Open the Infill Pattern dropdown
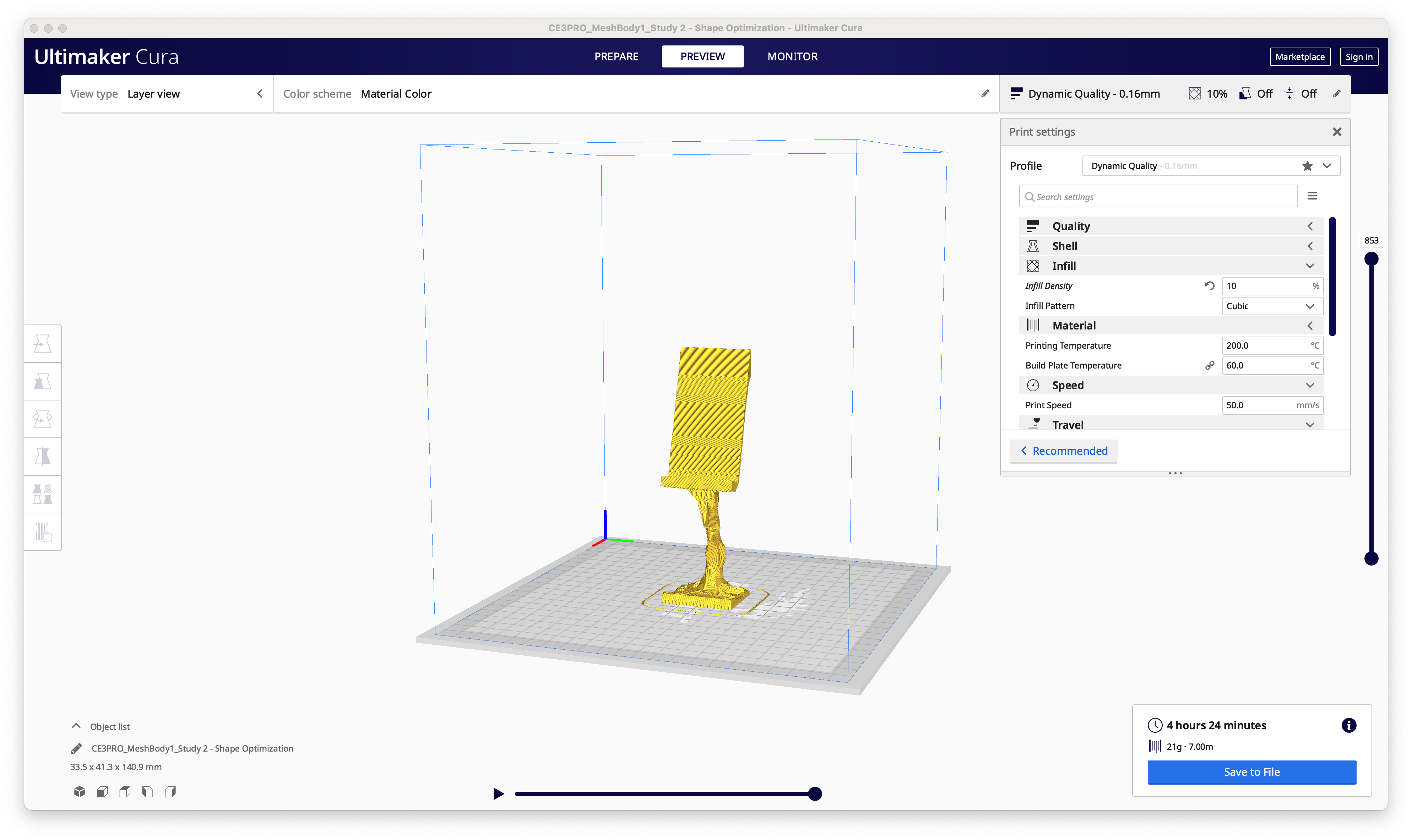 coord(1272,306)
